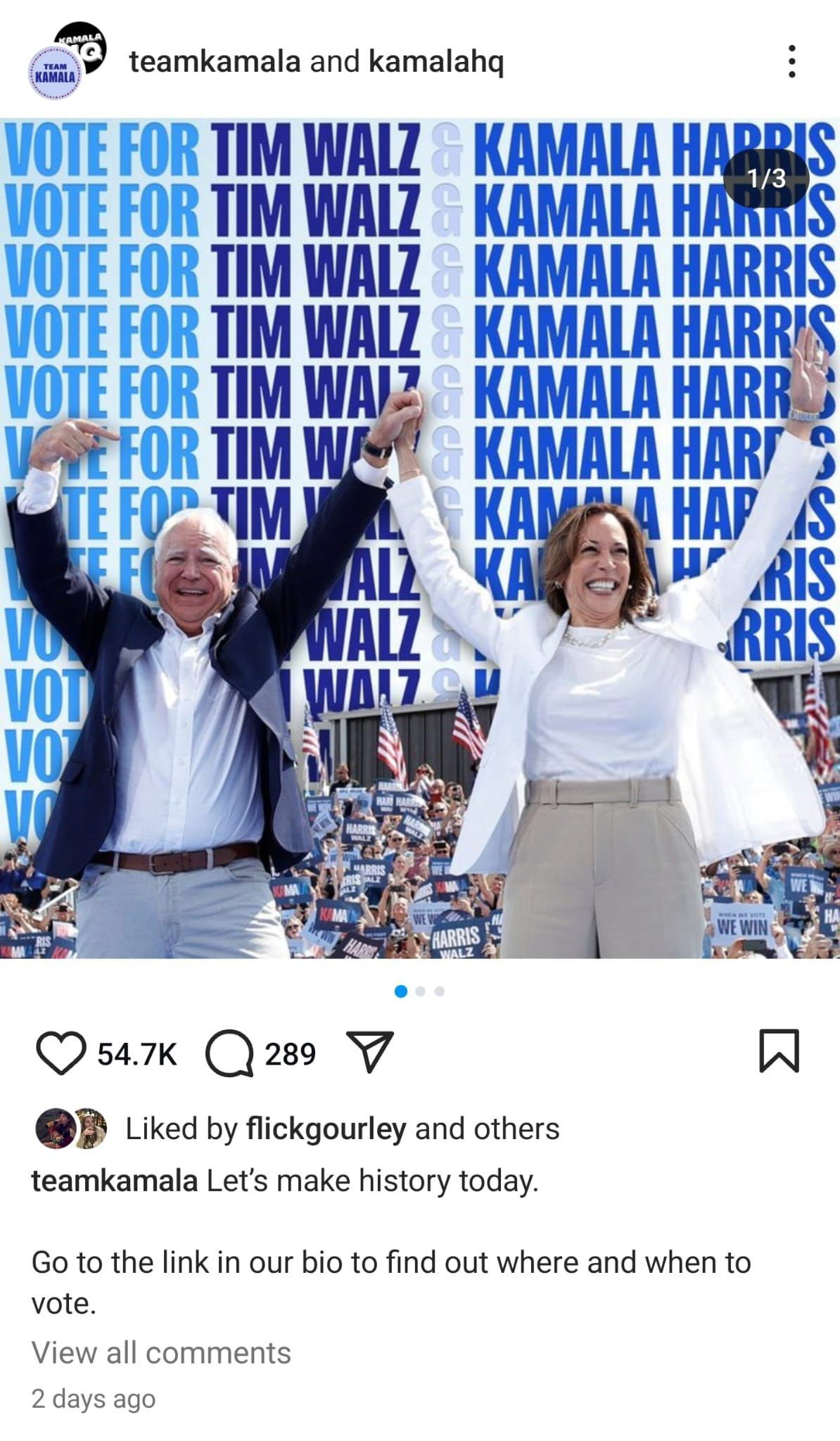The width and height of the screenshot is (840, 1441).
Task: Tap the liker avatars beside Liked by
Action: pos(71,1129)
